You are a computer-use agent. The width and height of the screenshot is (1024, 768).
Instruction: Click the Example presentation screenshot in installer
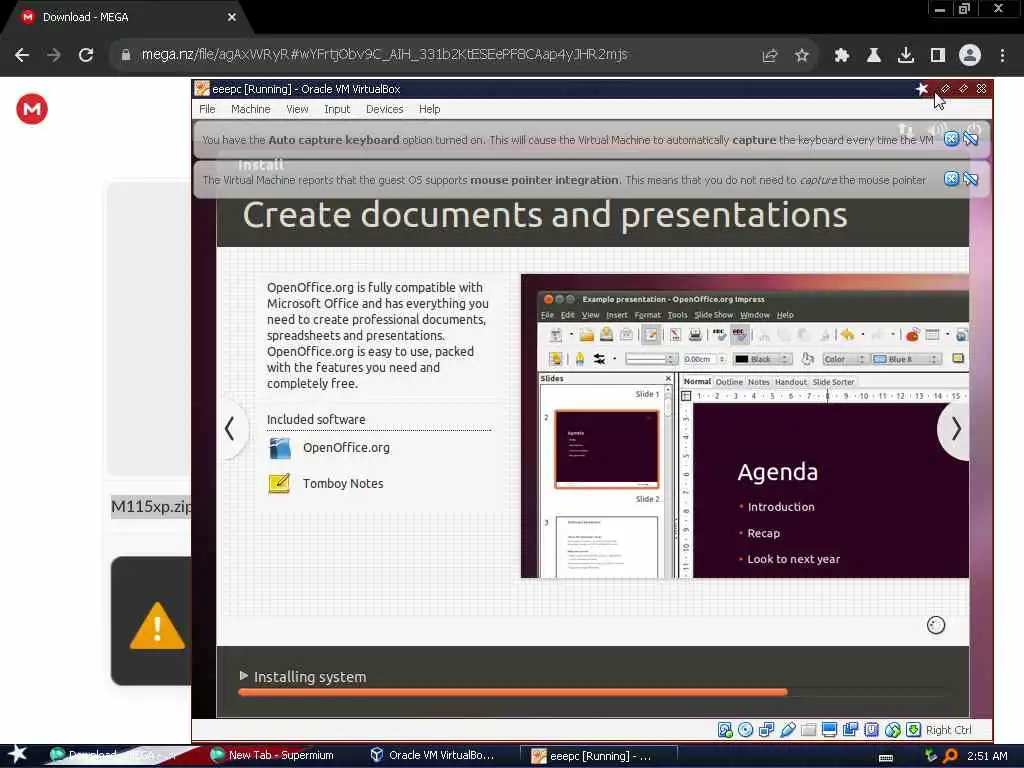744,426
